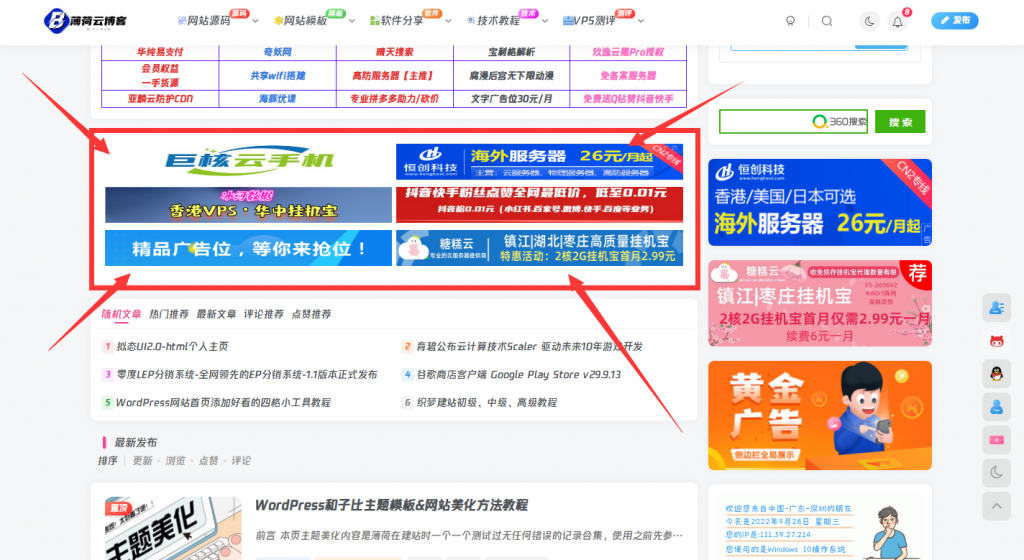Open the VPS测评 nav item

[589, 21]
